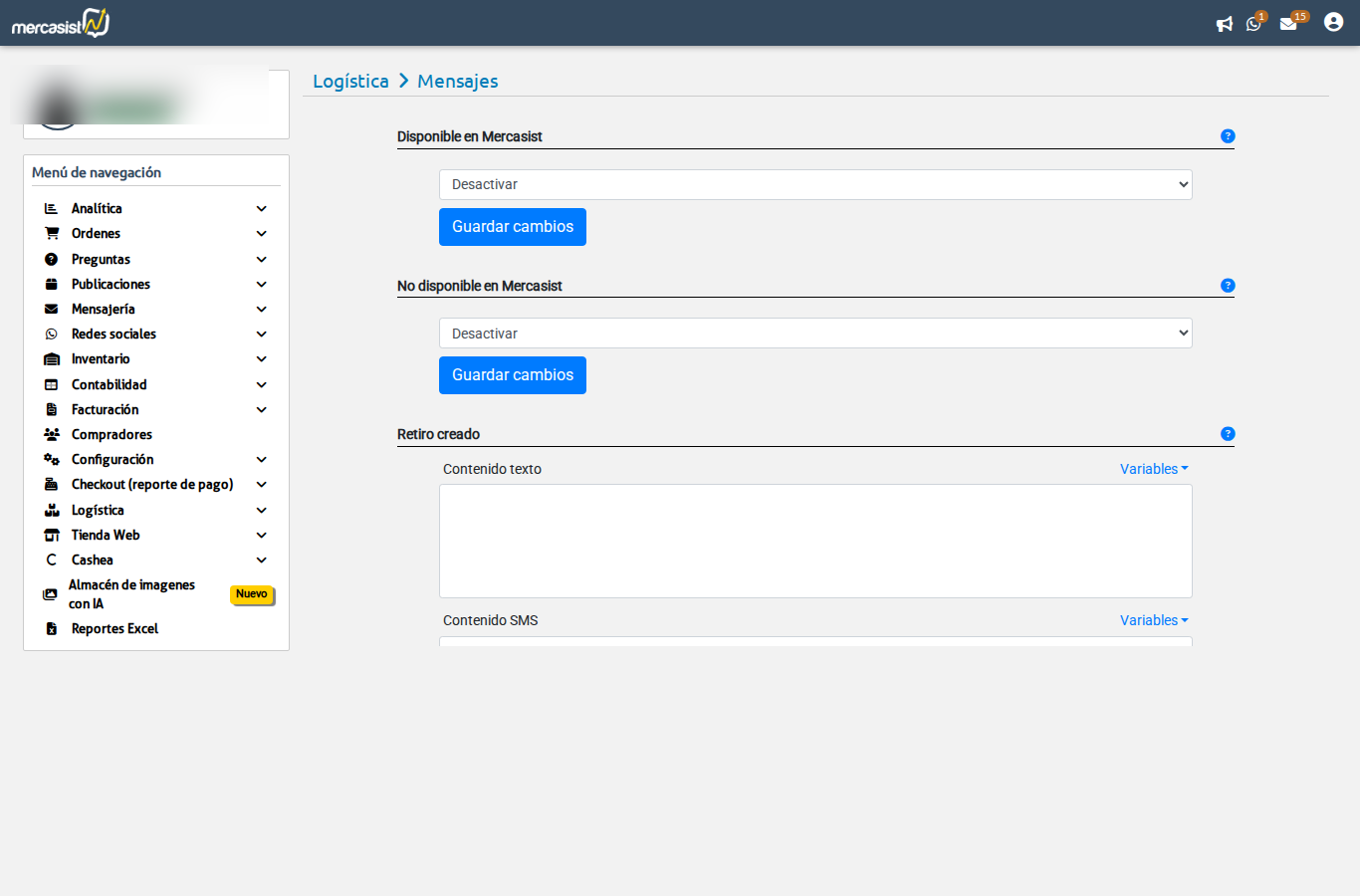1360x896 pixels.
Task: Open the Compradores menu item
Action: click(112, 435)
